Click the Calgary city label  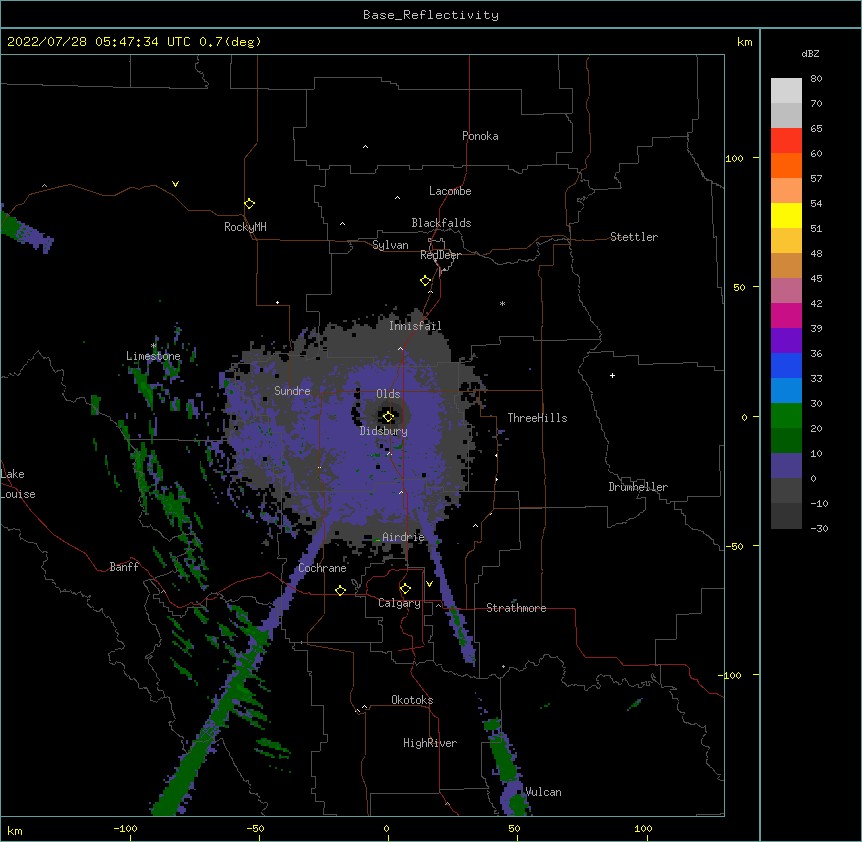point(399,603)
